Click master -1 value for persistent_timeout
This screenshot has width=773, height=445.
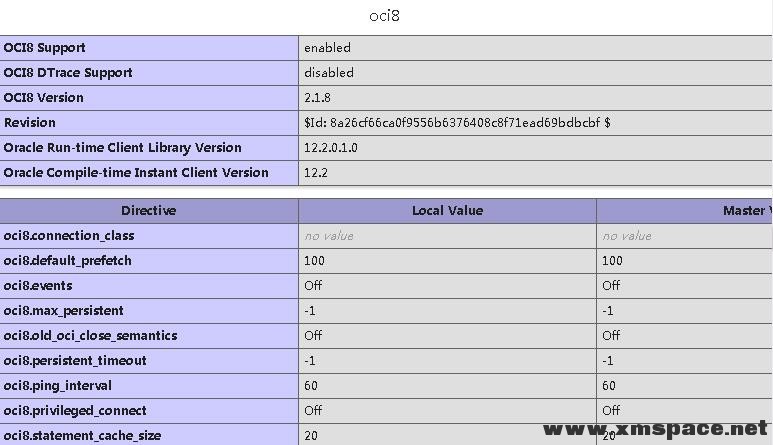point(607,361)
